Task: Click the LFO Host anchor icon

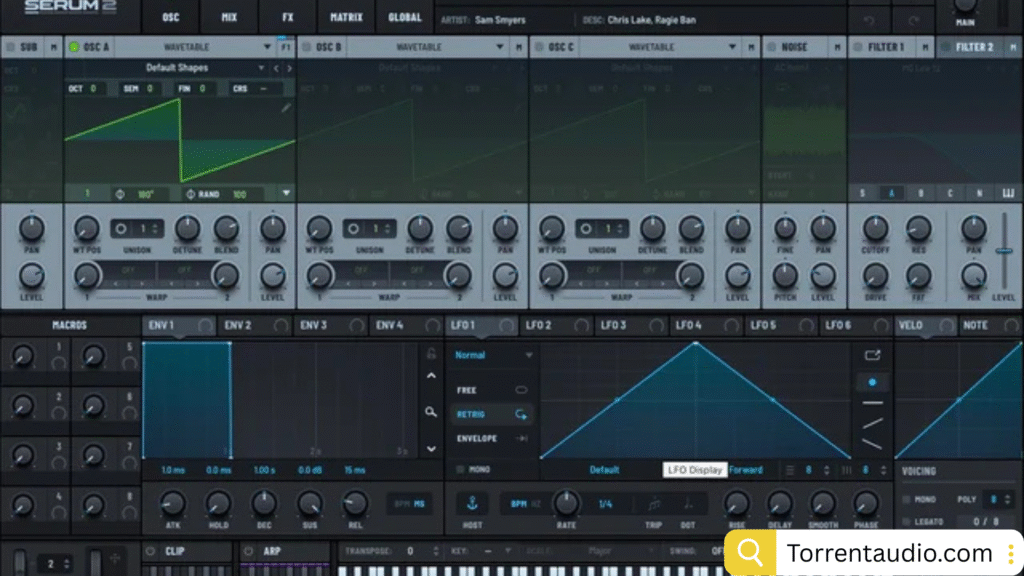Action: coord(473,503)
